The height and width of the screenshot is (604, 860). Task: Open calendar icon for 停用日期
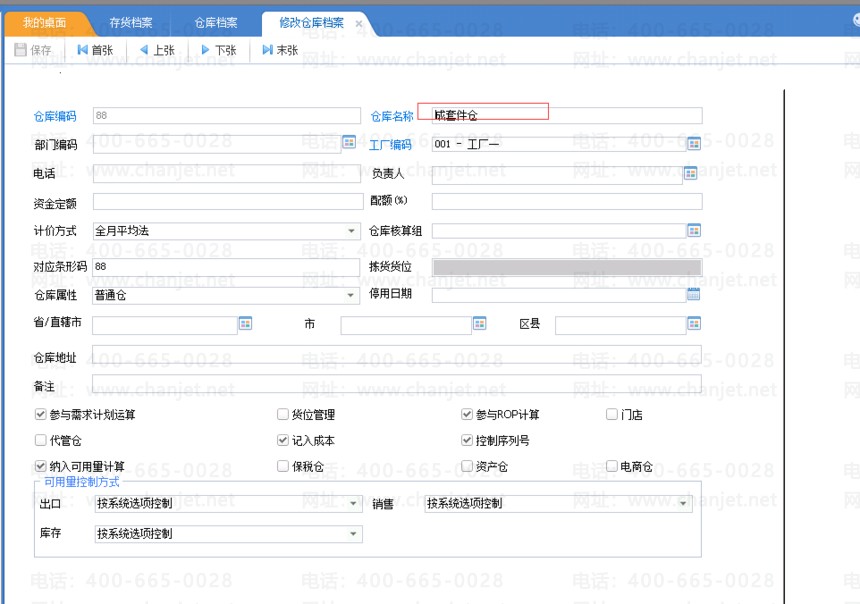(x=693, y=295)
